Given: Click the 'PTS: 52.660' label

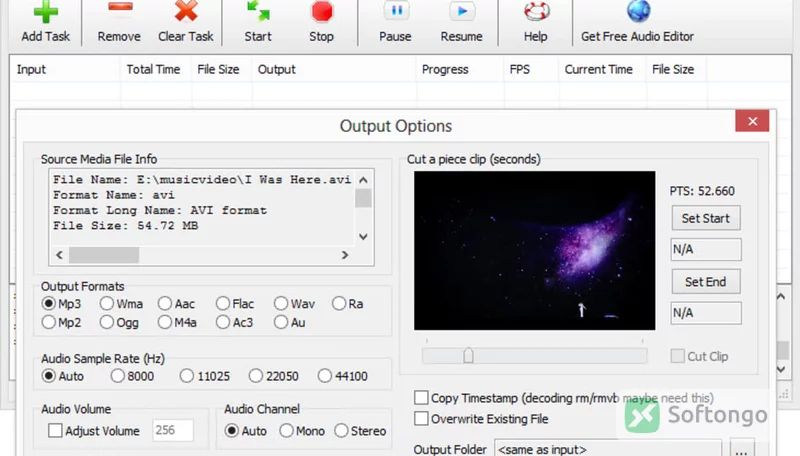Looking at the screenshot, I should 702,191.
